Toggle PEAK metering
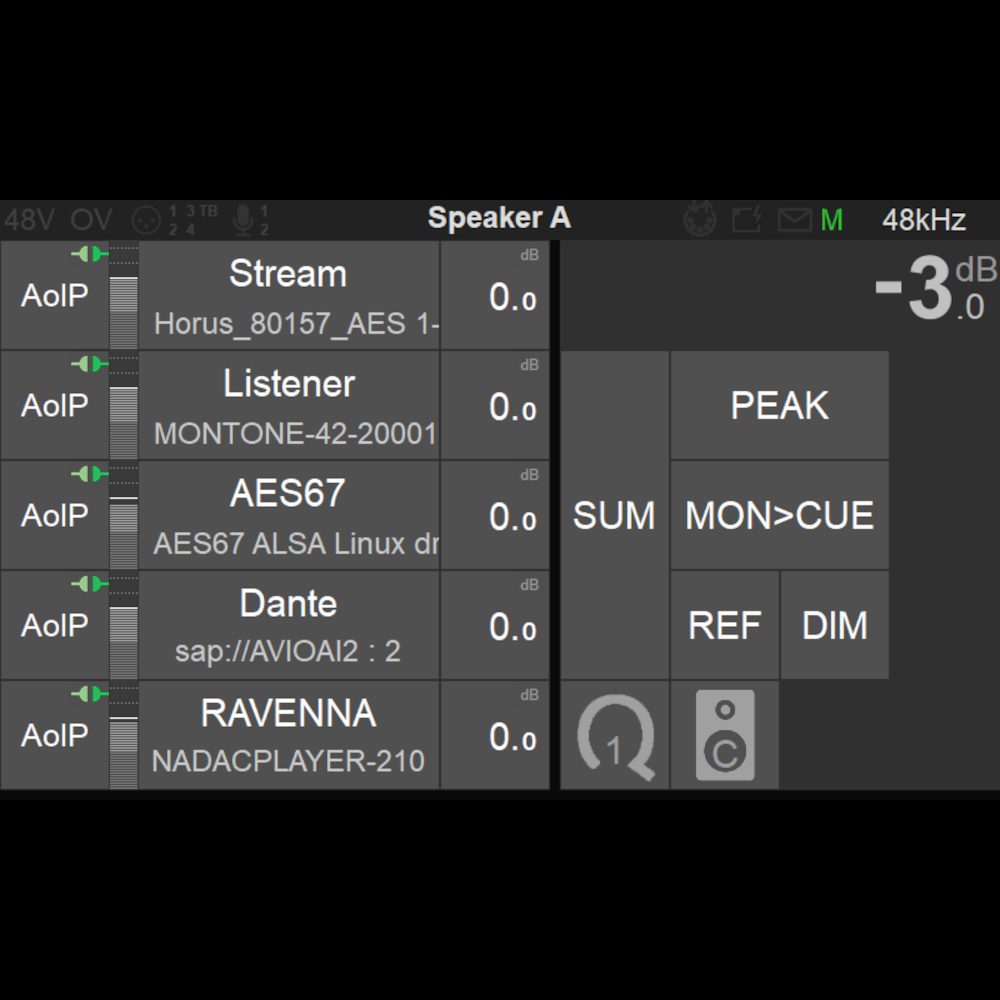Image resolution: width=1000 pixels, height=1000 pixels. point(779,405)
